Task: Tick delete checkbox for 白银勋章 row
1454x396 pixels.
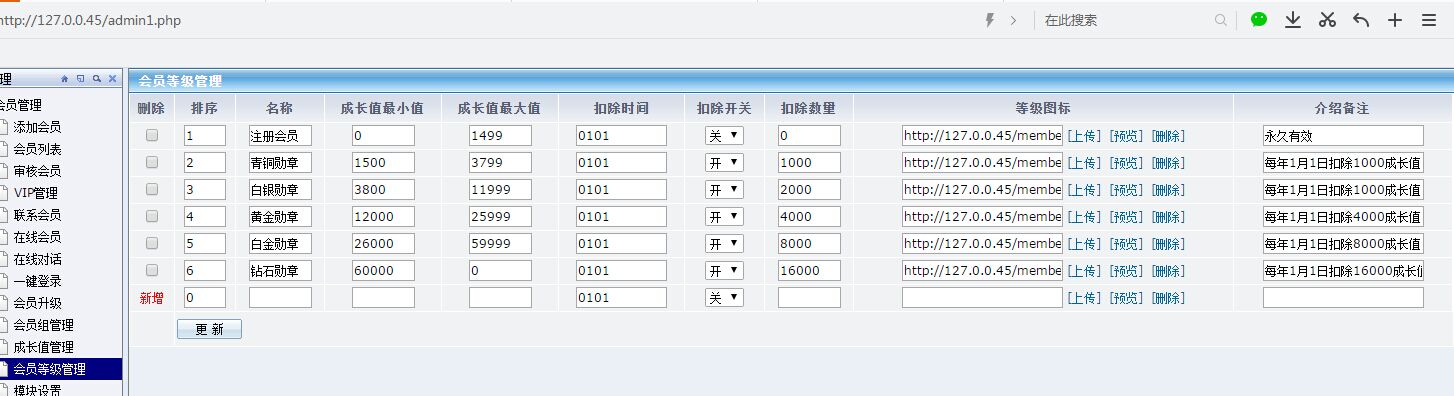Action: (152, 189)
